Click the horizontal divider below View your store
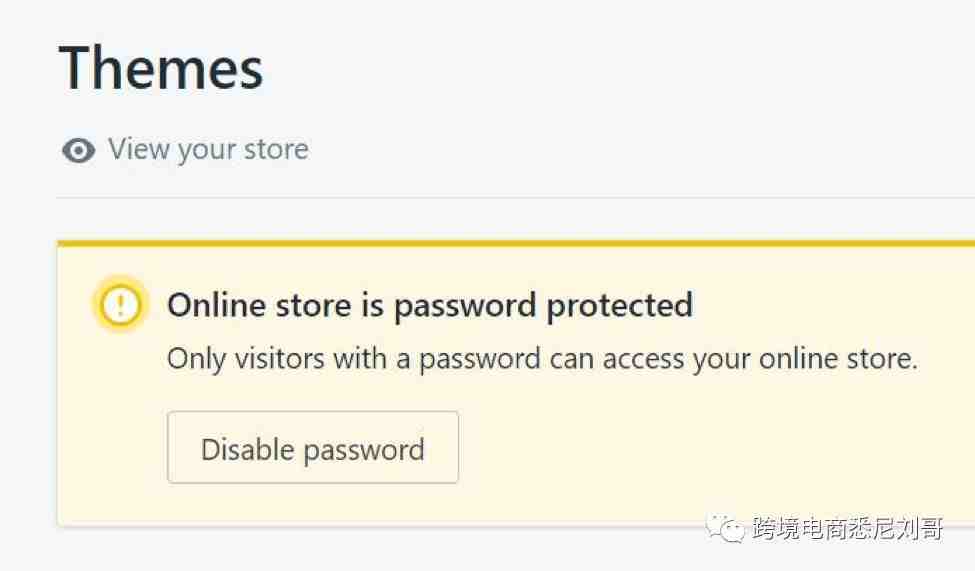This screenshot has width=975, height=571. click(516, 198)
